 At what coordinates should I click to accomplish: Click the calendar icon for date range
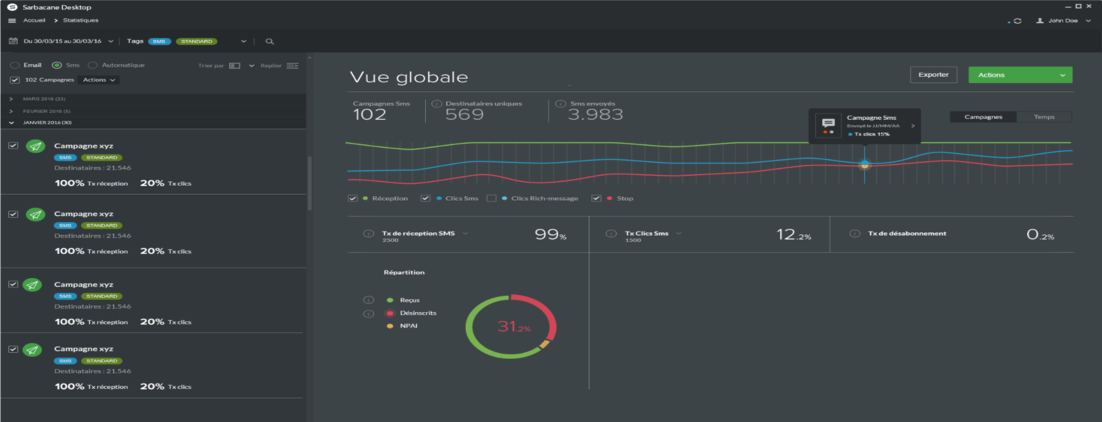(x=12, y=41)
